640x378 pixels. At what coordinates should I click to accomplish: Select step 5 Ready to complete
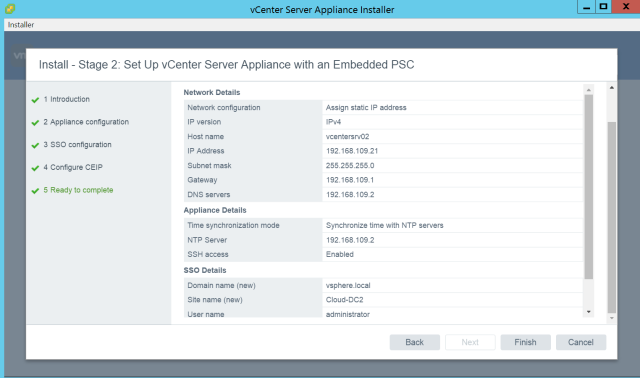click(78, 190)
